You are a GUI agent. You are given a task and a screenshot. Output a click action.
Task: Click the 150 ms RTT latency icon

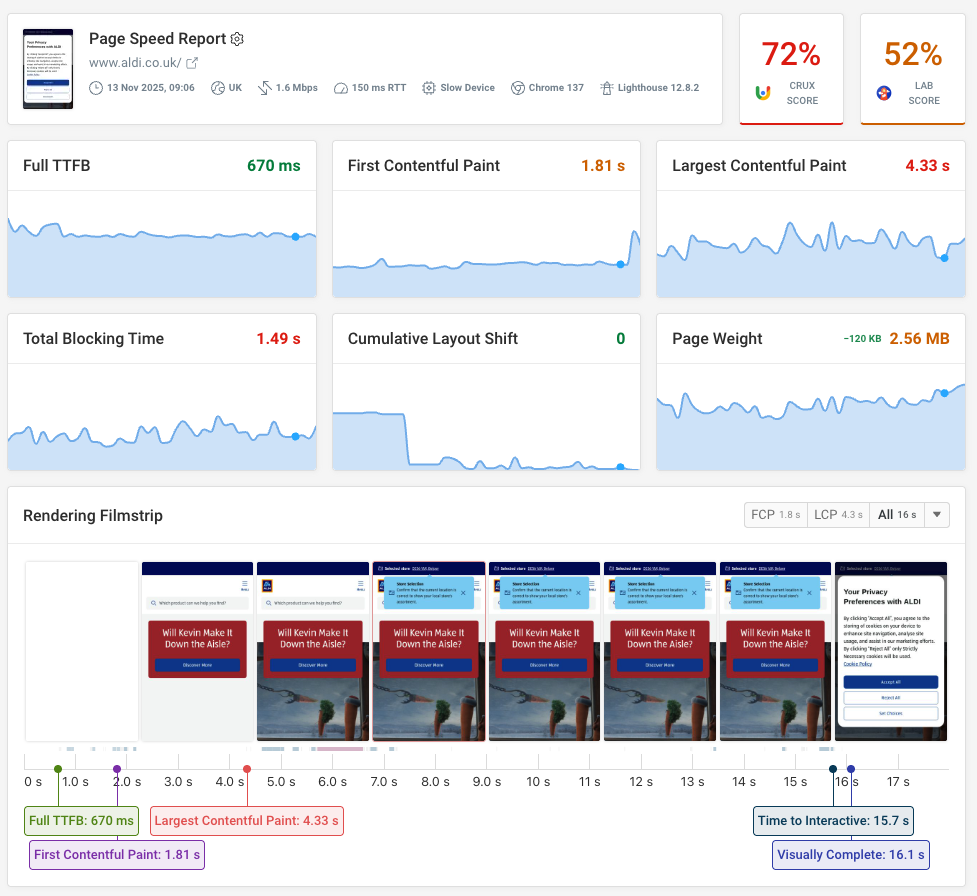pyautogui.click(x=341, y=86)
